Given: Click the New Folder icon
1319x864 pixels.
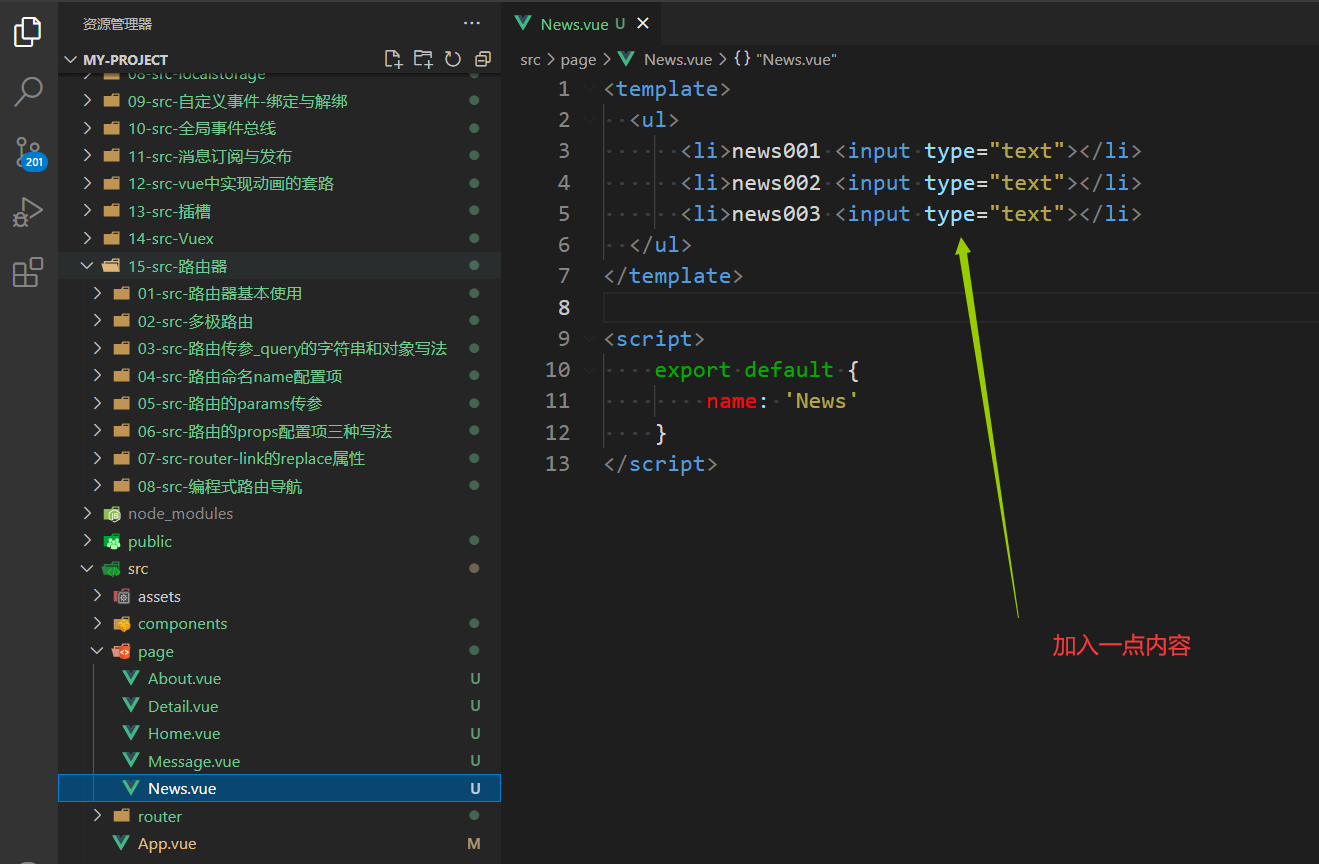Looking at the screenshot, I should [424, 59].
